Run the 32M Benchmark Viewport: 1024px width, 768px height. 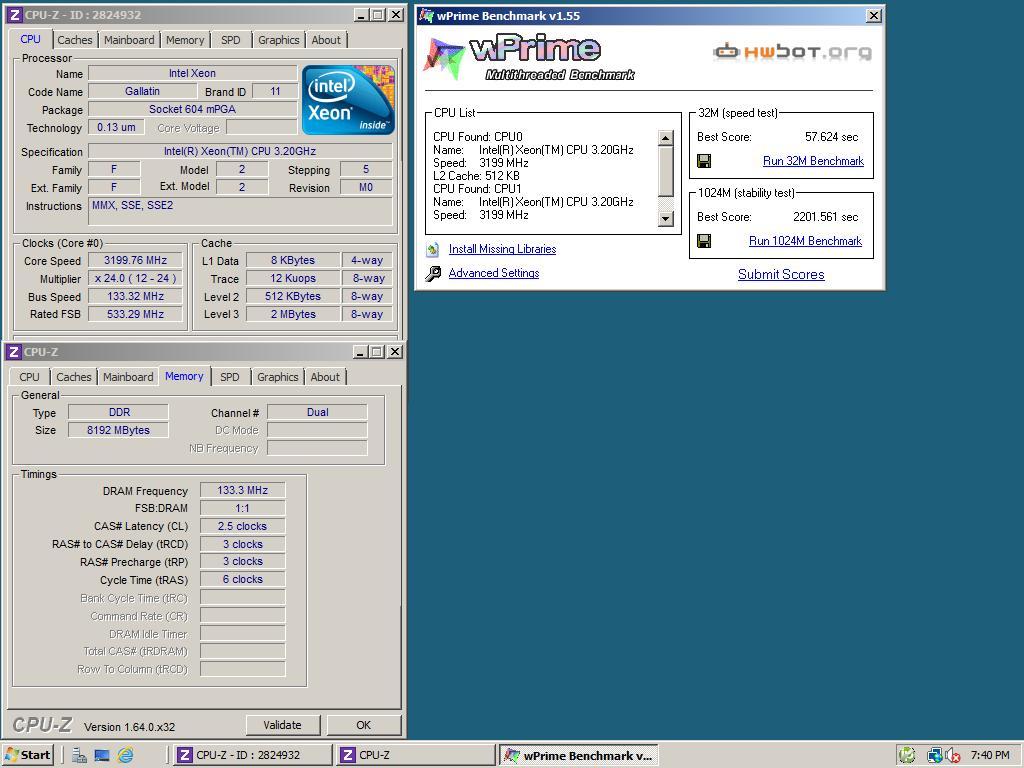click(813, 161)
